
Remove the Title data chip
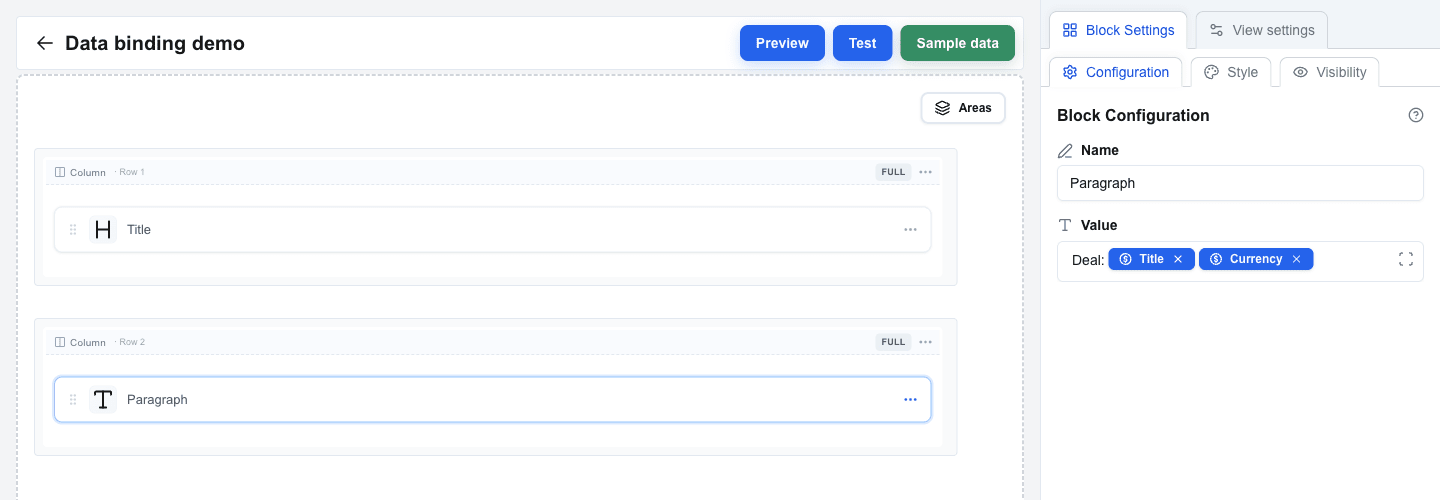click(x=1177, y=259)
